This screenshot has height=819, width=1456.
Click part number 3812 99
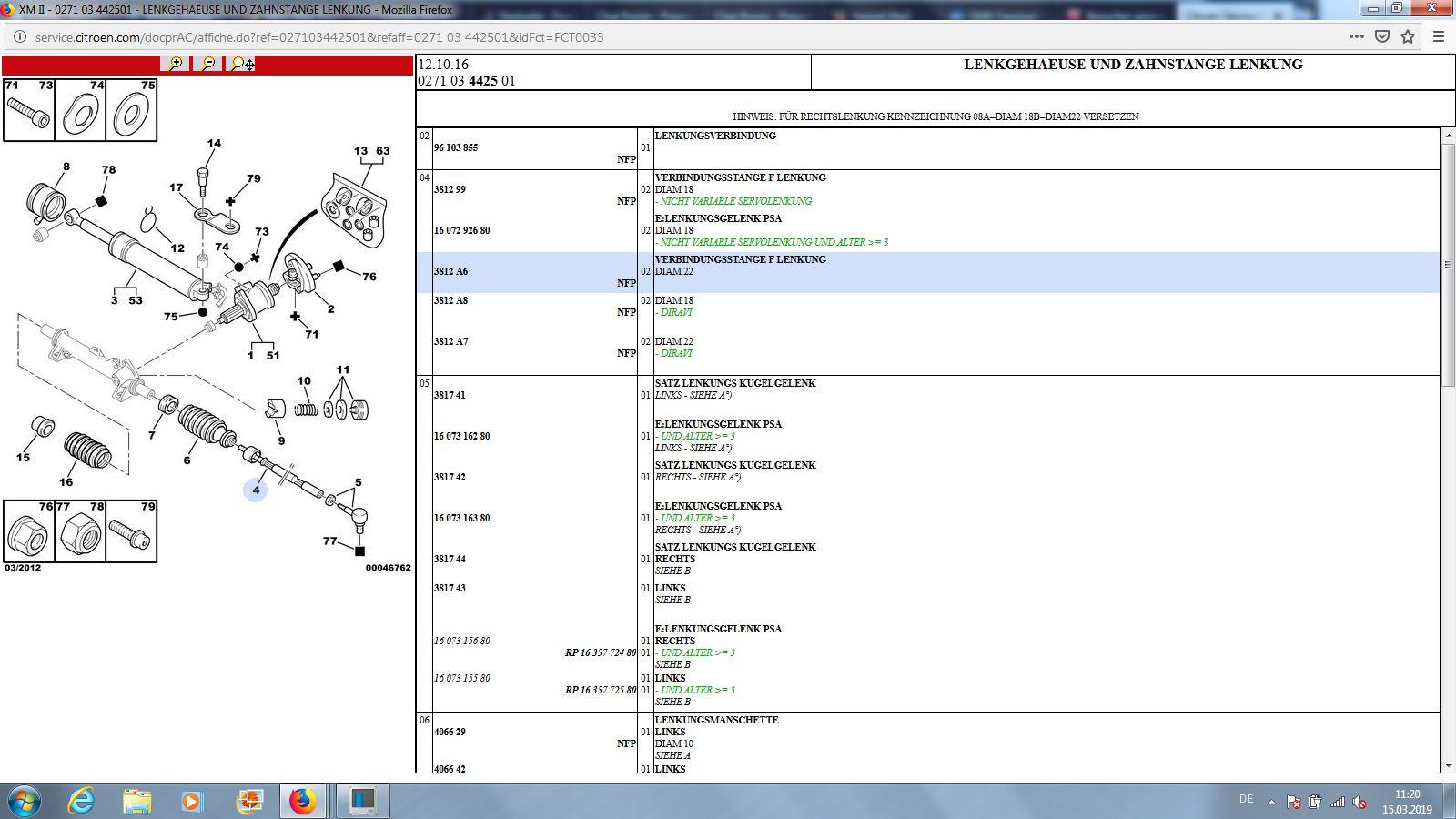[450, 189]
